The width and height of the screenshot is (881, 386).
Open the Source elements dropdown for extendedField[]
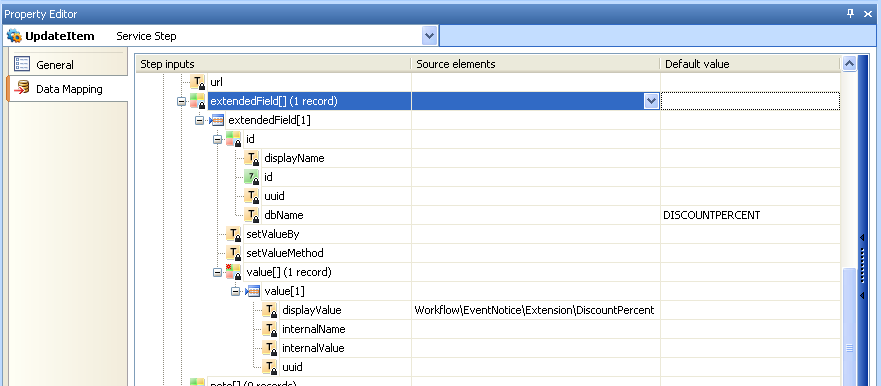[x=651, y=101]
